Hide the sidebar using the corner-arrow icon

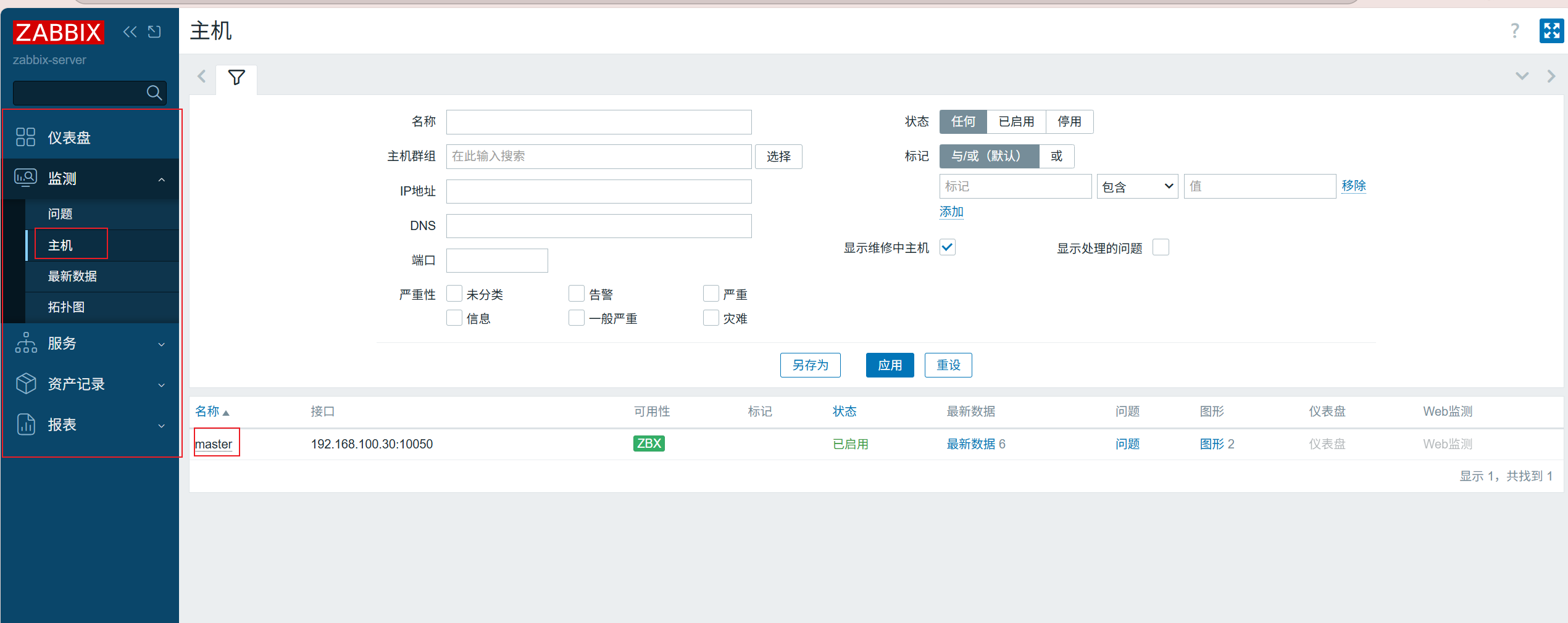(155, 32)
